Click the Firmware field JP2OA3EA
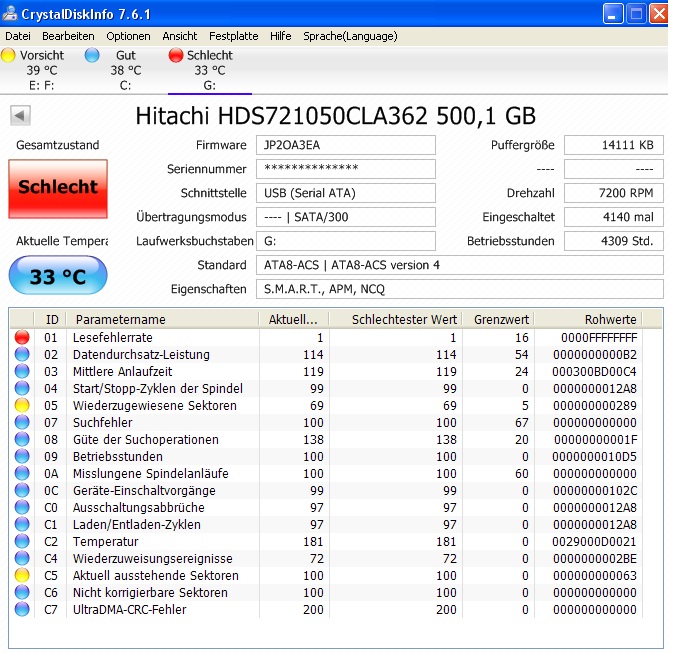This screenshot has width=680, height=653. point(346,145)
